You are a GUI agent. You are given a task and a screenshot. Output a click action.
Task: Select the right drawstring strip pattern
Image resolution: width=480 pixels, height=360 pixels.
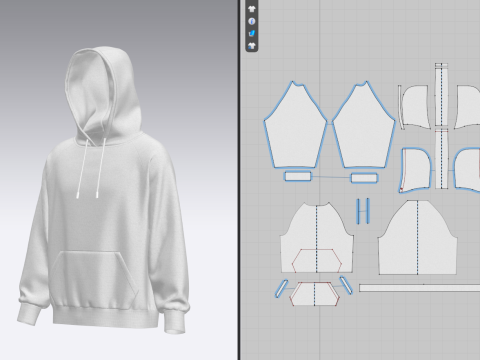[x=368, y=211]
